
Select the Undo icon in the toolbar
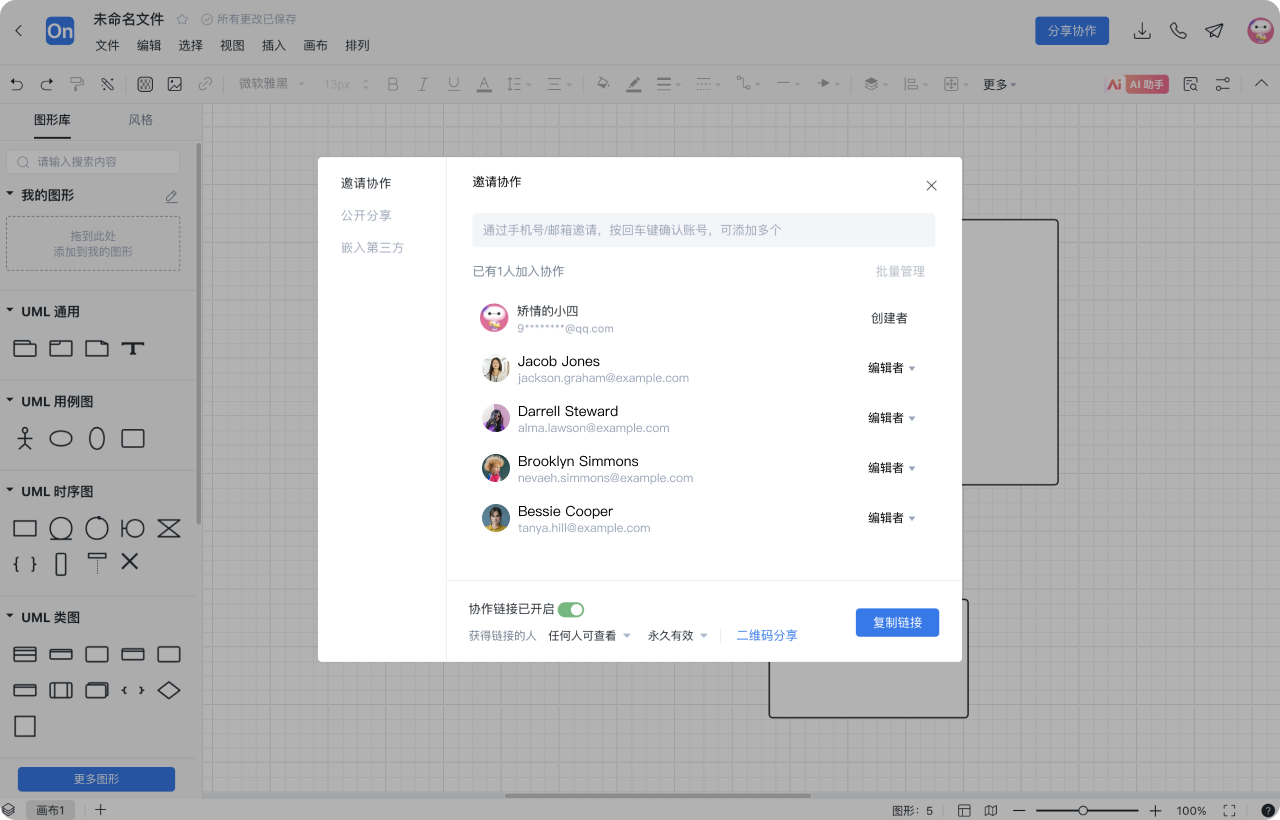coord(16,83)
